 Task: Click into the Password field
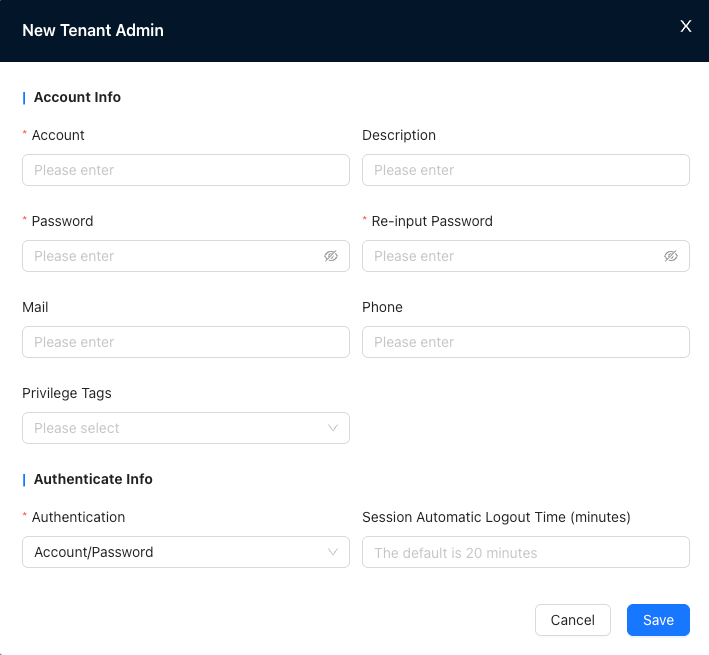[186, 256]
